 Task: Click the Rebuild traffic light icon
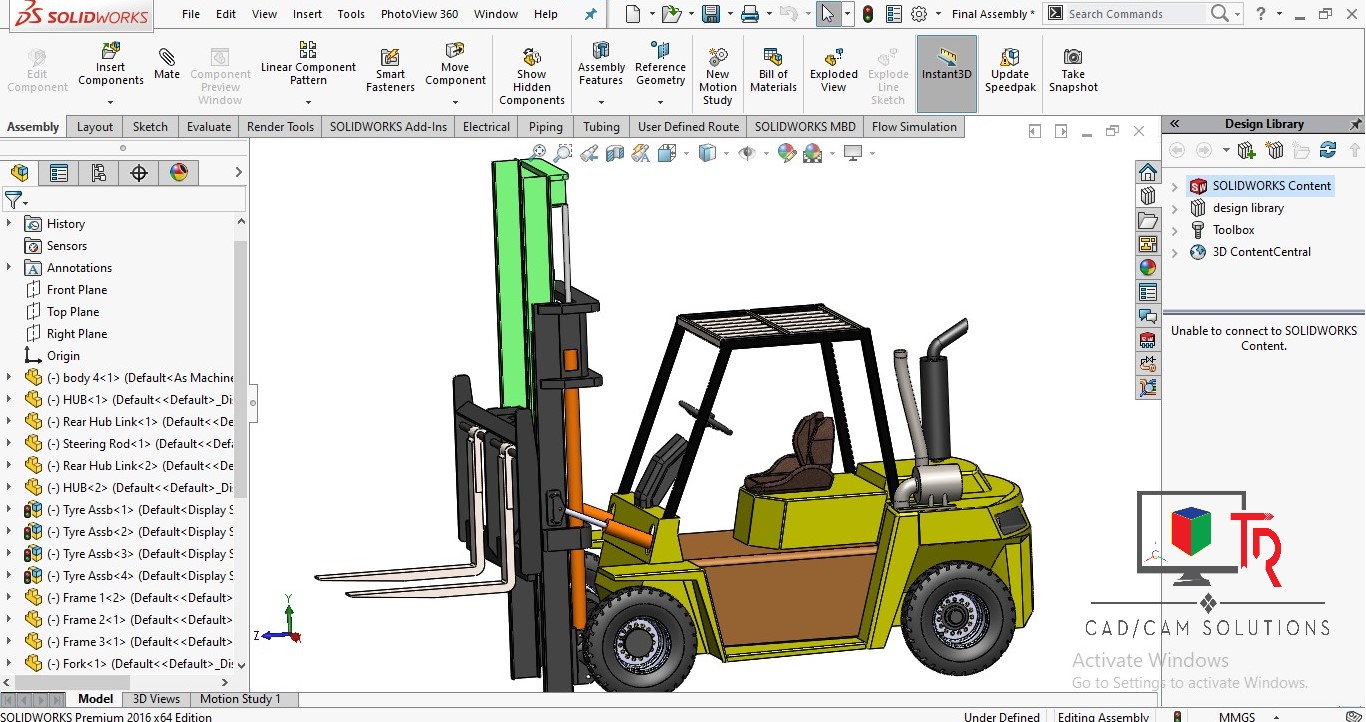(868, 14)
